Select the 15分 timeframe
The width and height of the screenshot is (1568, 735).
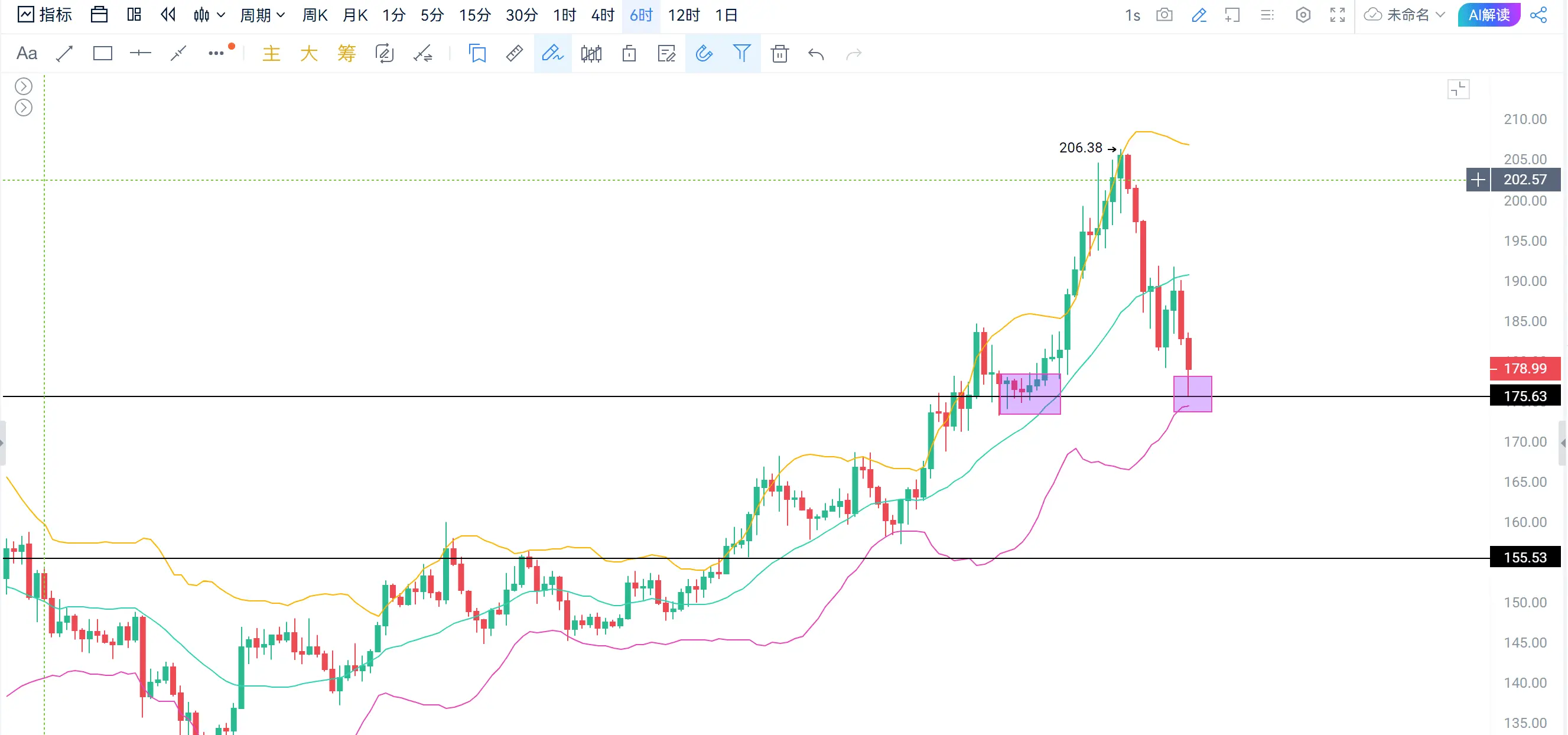pyautogui.click(x=475, y=15)
